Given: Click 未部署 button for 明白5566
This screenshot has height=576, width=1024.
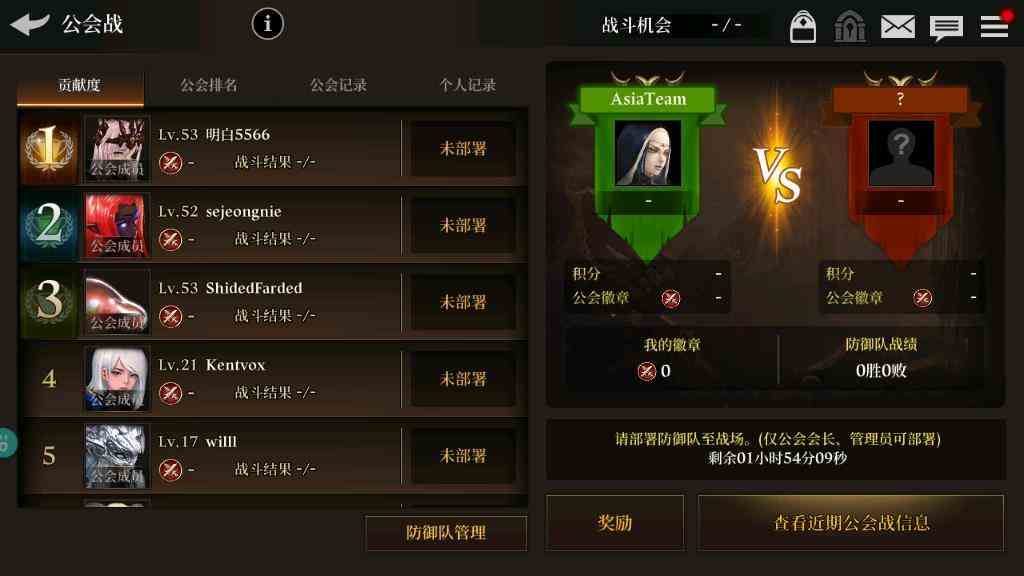Looking at the screenshot, I should [463, 149].
